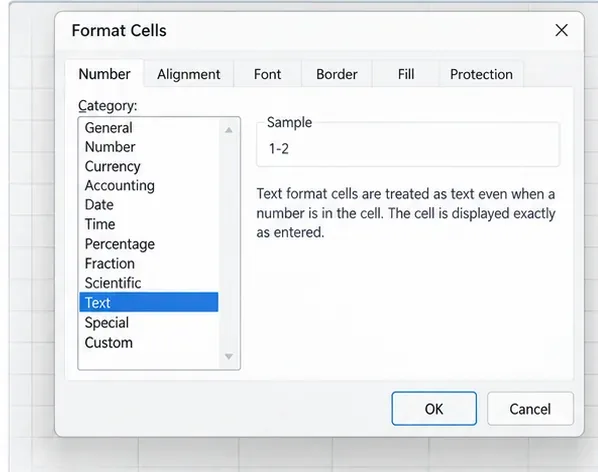This screenshot has width=598, height=472.
Task: Confirm with the OK button
Action: pyautogui.click(x=434, y=409)
